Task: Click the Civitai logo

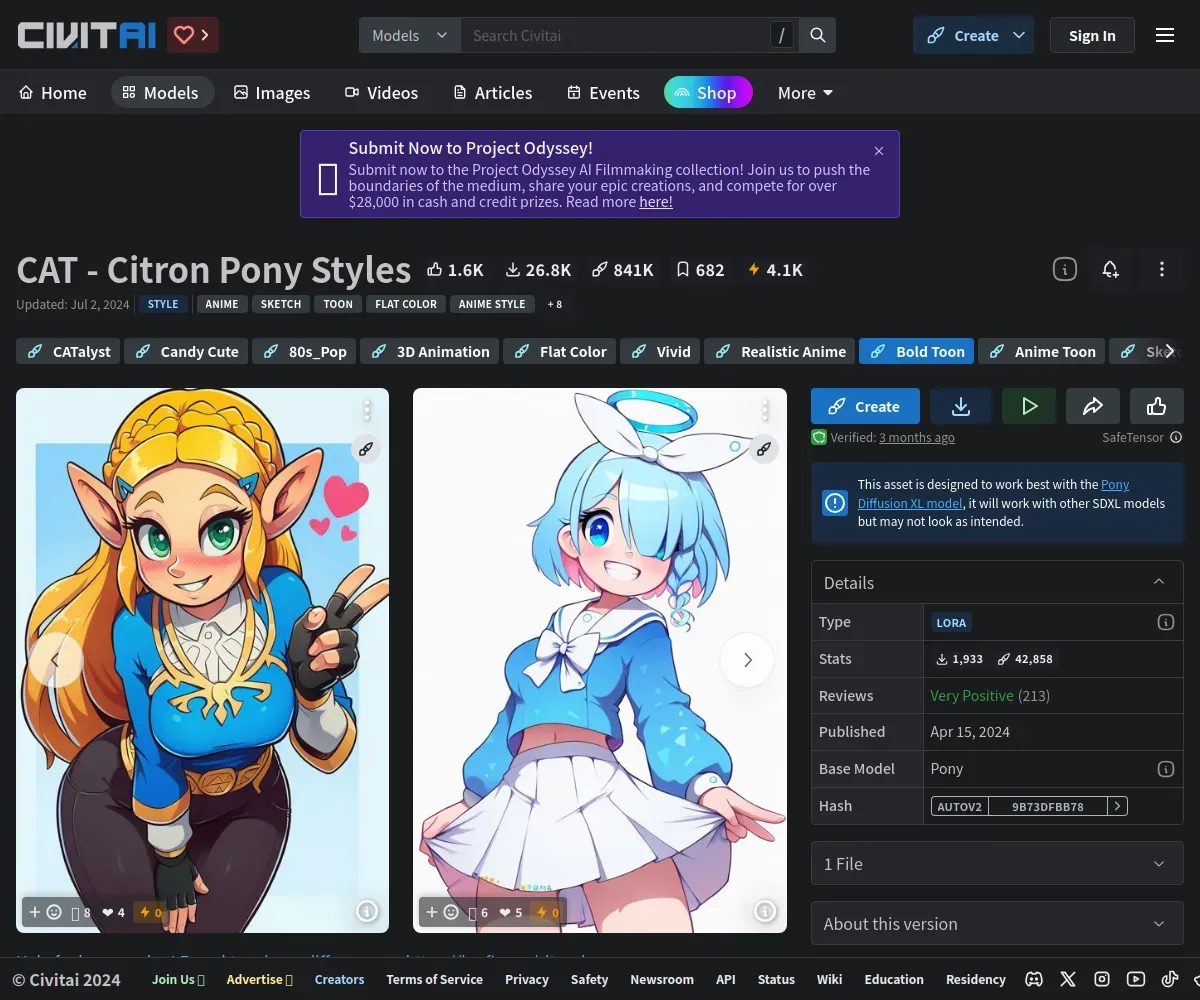Action: pyautogui.click(x=87, y=35)
